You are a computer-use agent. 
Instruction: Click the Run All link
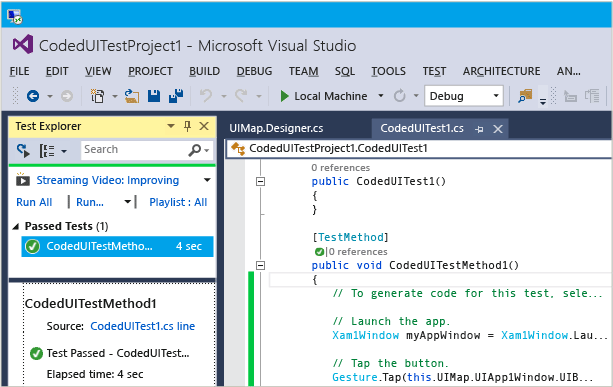point(34,202)
